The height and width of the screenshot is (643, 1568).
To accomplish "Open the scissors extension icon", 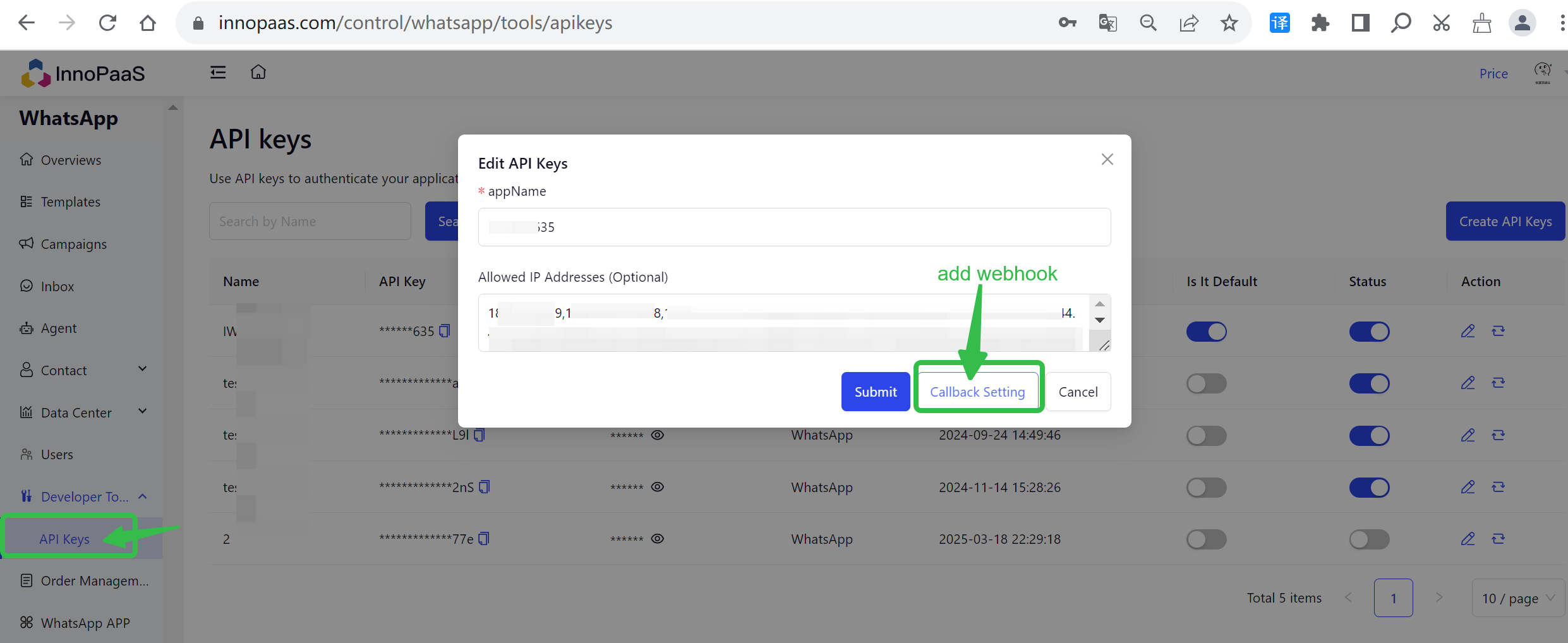I will 1441,23.
